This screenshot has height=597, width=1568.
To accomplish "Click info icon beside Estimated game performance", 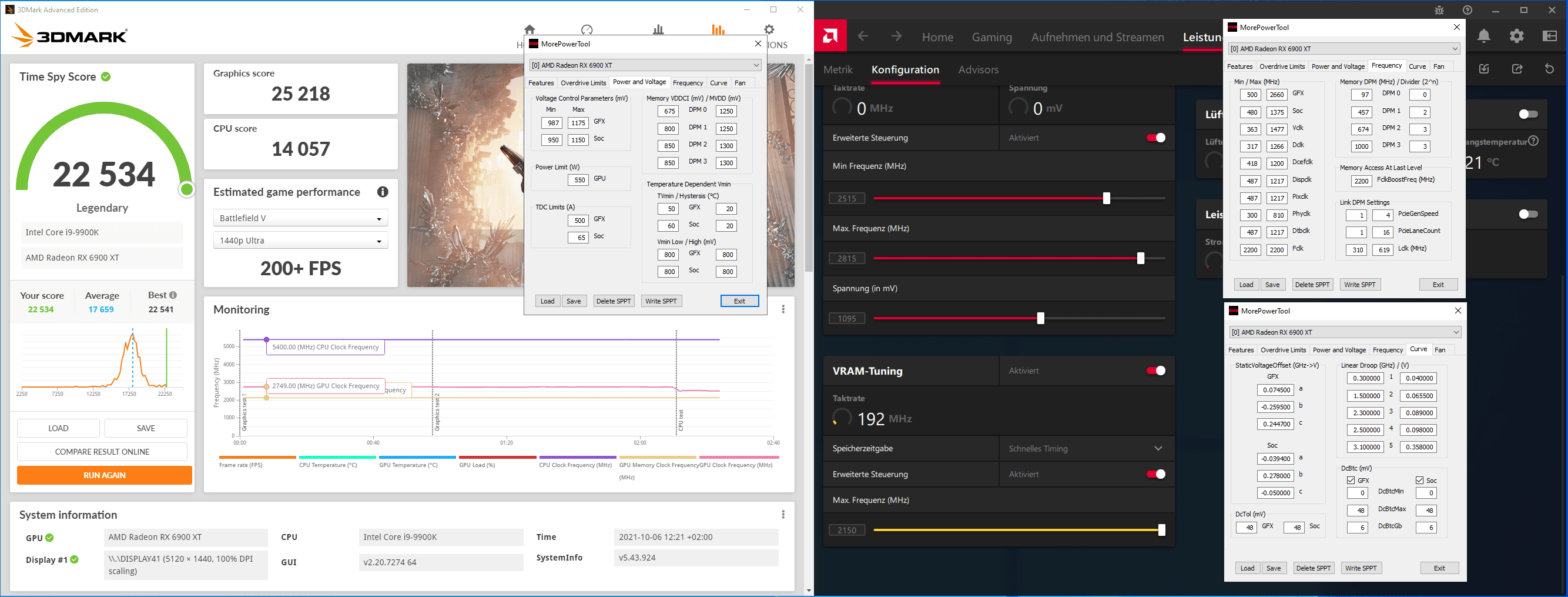I will (x=382, y=192).
